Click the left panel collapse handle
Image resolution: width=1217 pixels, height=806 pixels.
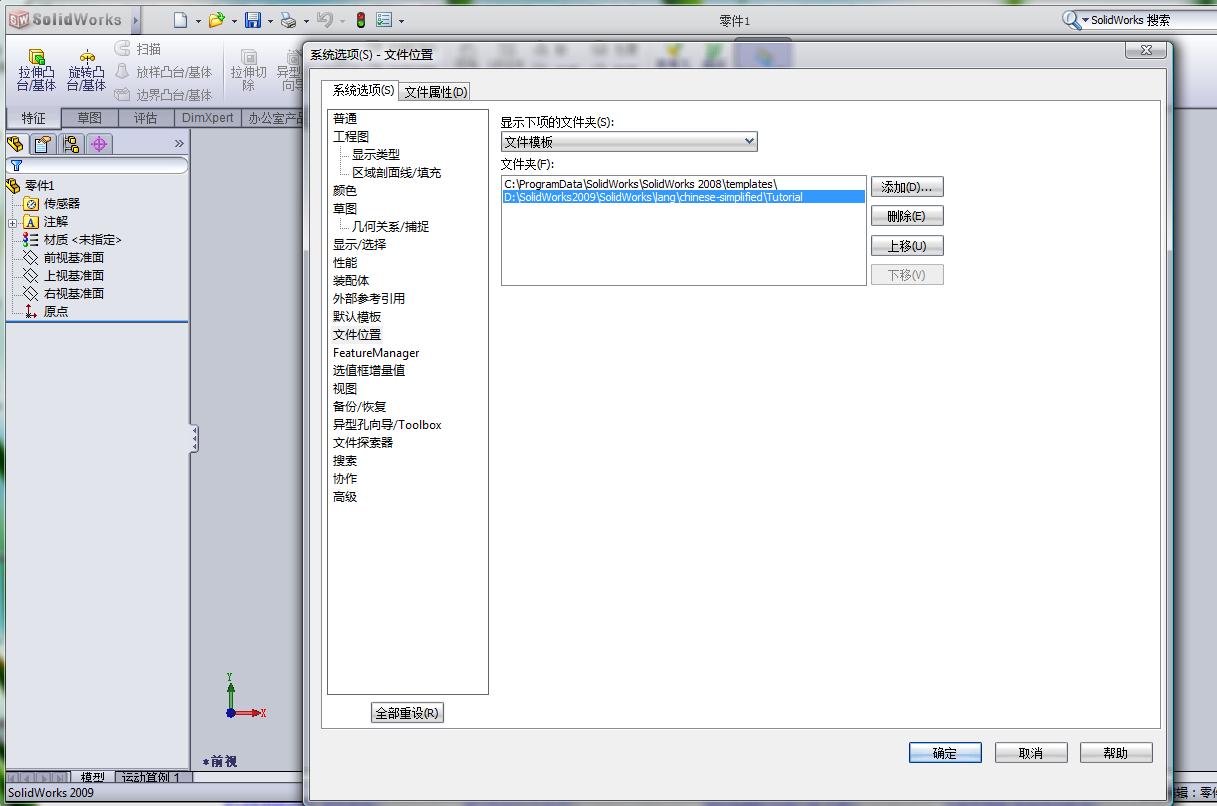[194, 438]
